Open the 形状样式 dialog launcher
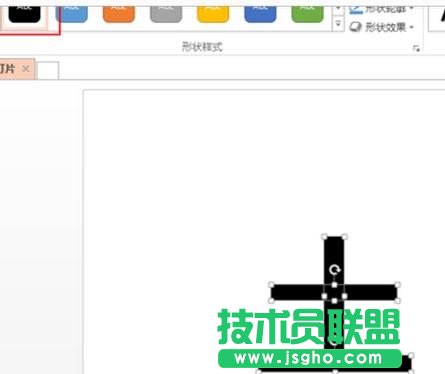The image size is (445, 374). 416,49
